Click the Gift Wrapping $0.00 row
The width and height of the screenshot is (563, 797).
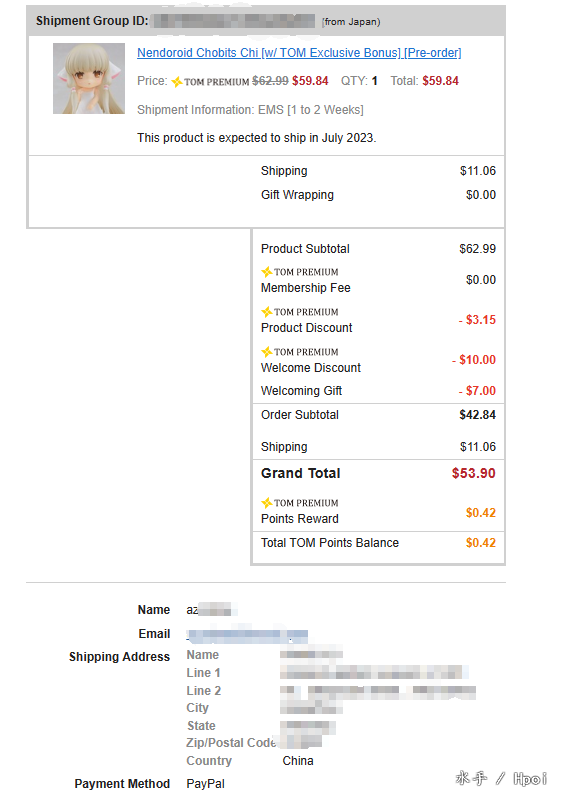(x=378, y=195)
